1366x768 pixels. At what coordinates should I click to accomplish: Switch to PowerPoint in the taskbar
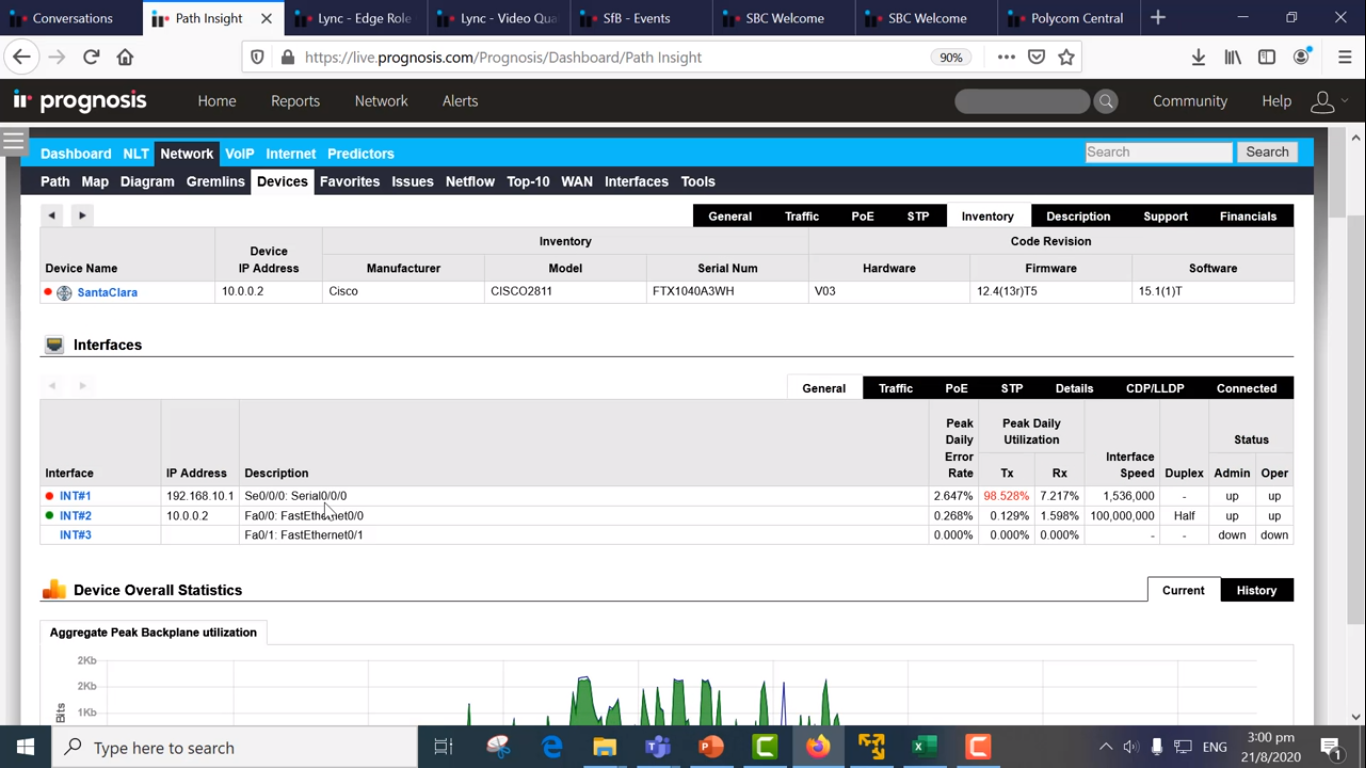[x=711, y=747]
